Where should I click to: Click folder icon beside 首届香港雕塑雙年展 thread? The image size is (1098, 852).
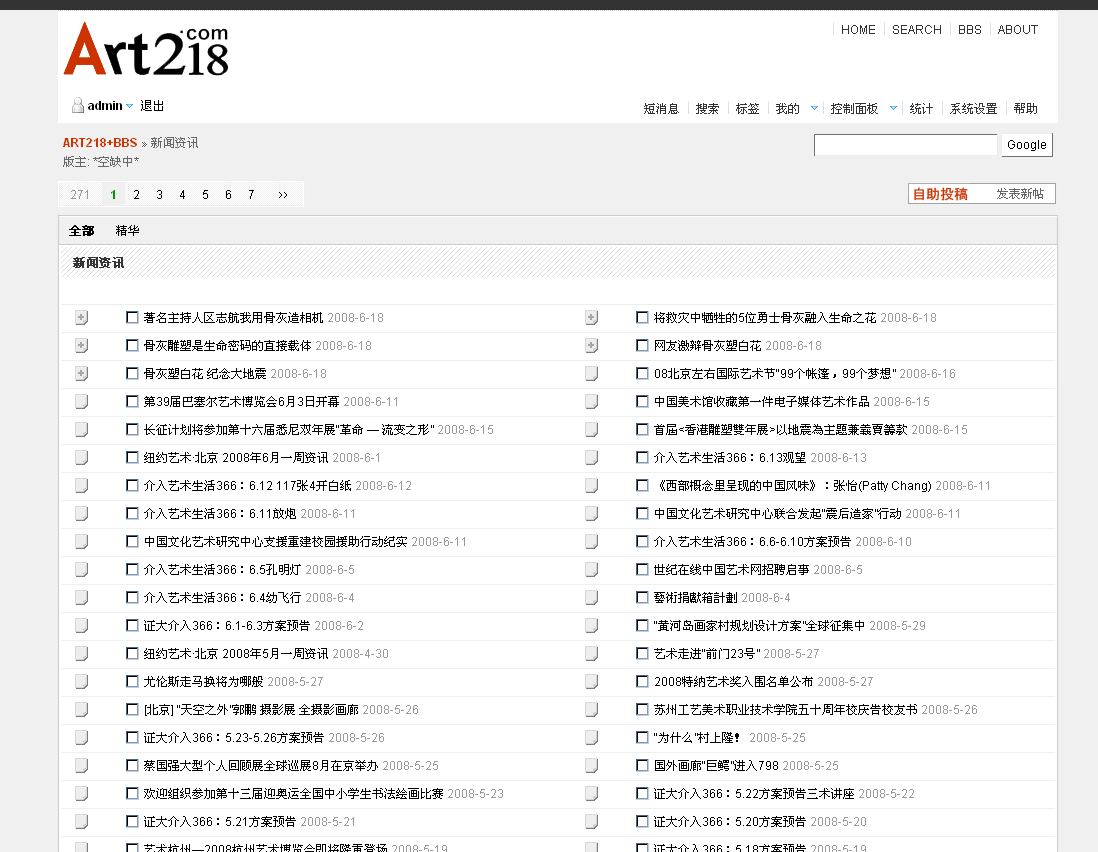(x=591, y=430)
